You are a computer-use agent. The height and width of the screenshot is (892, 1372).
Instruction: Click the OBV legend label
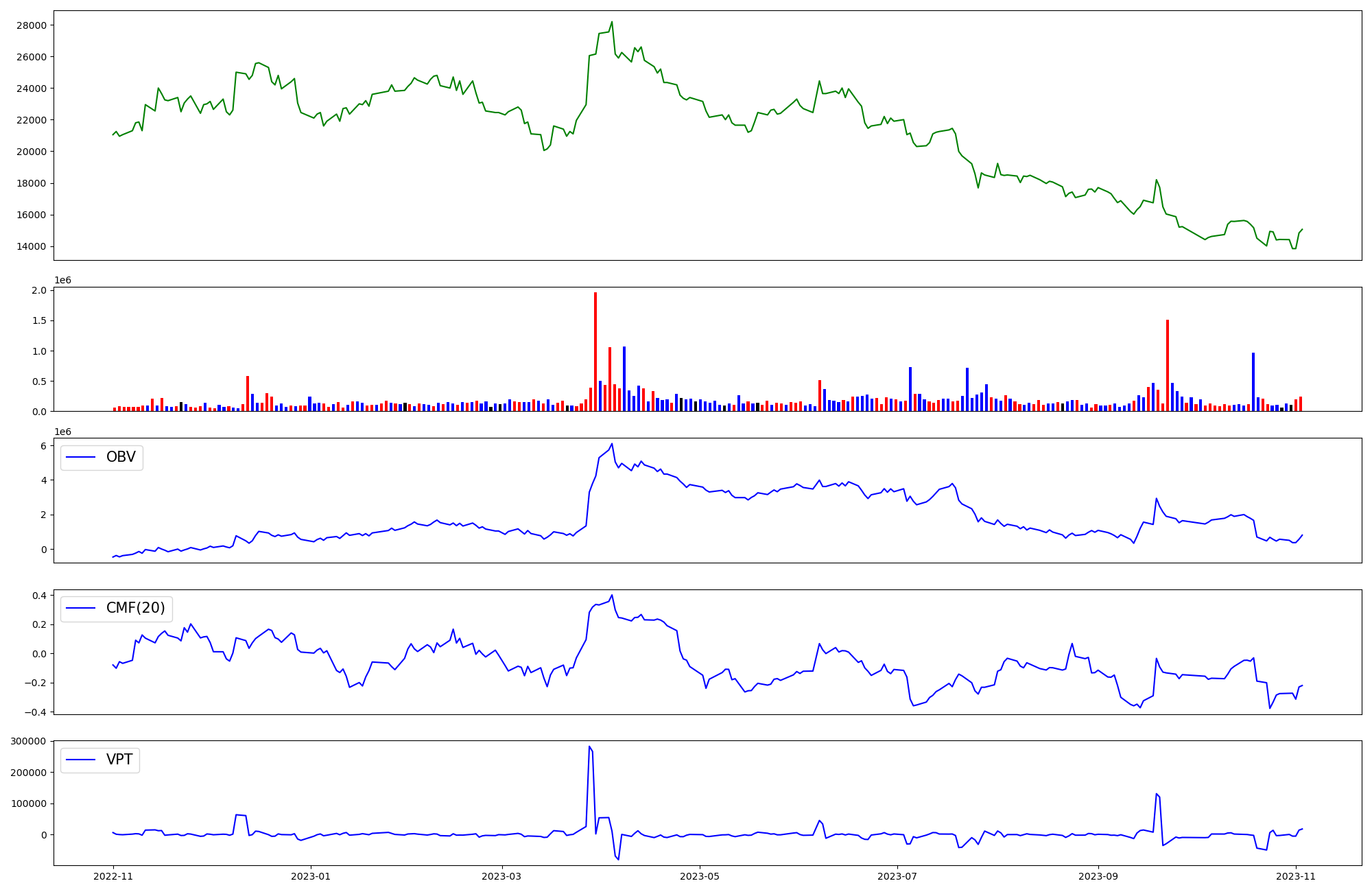[x=121, y=457]
